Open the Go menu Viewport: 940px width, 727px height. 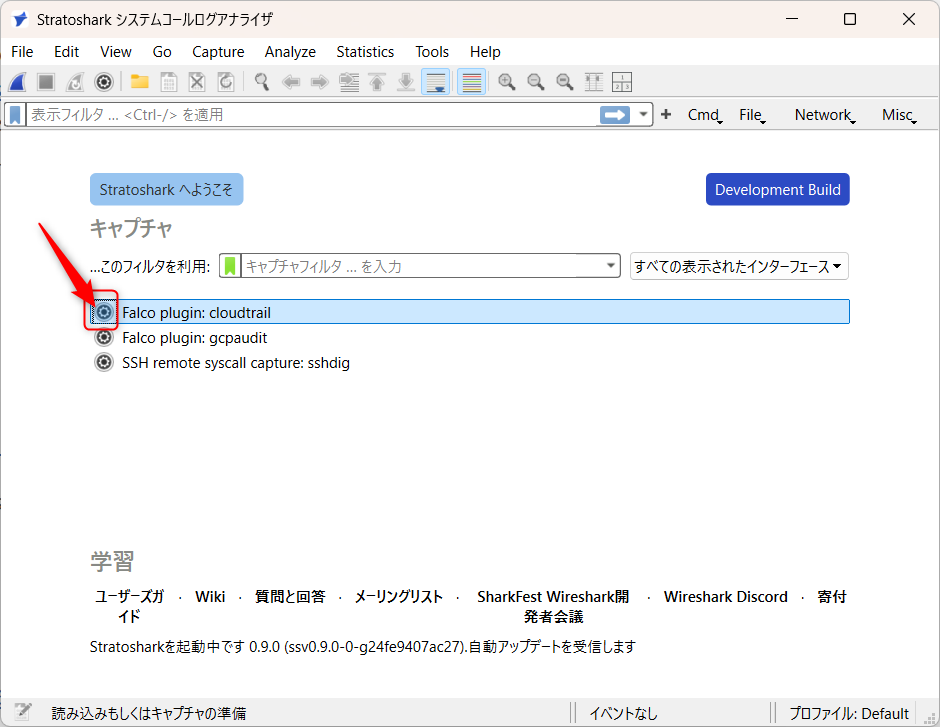[x=162, y=52]
